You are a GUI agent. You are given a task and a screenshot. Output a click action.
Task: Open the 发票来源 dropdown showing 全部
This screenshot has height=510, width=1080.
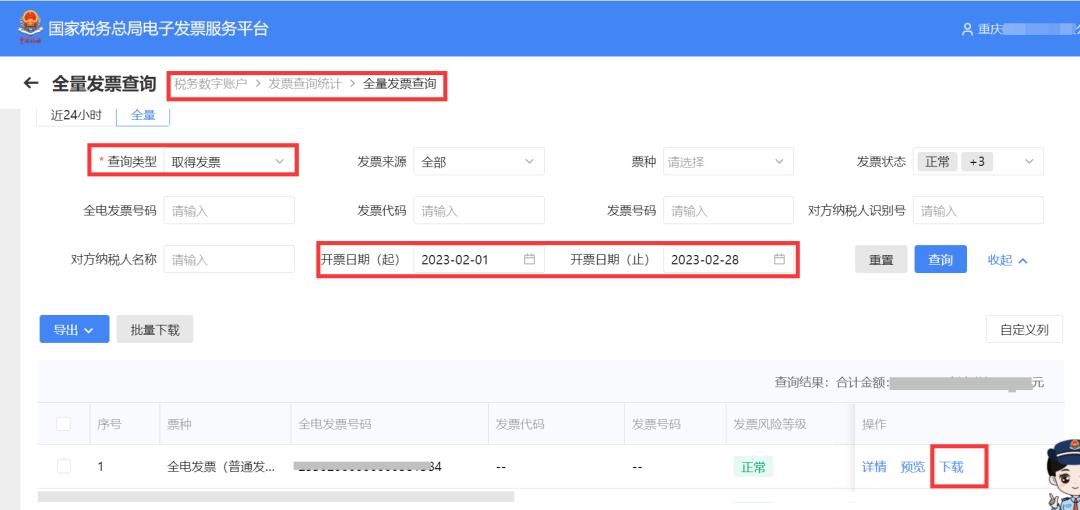(479, 161)
